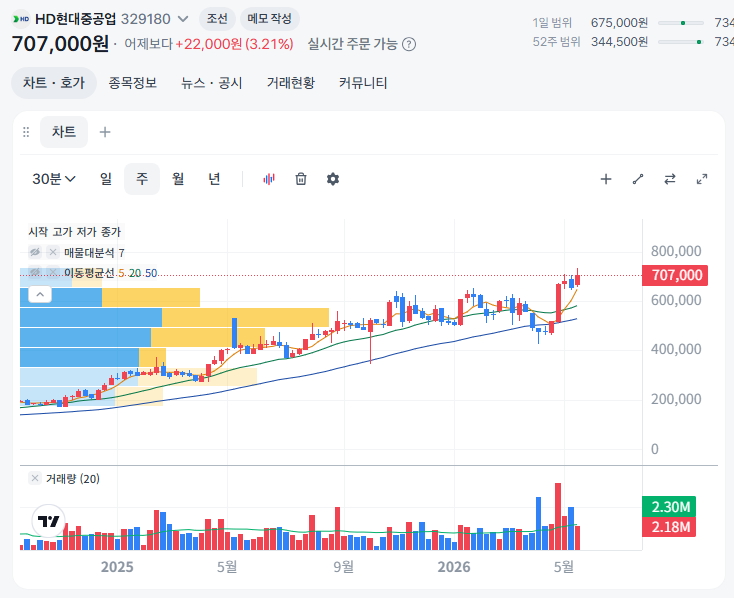
Task: Click the 시작 고가 저가 종가 legend
Action: [75, 232]
